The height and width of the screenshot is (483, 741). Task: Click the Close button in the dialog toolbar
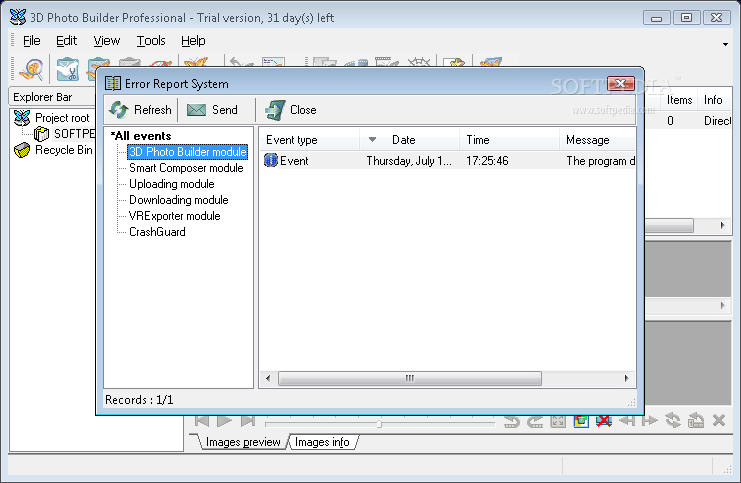point(290,110)
